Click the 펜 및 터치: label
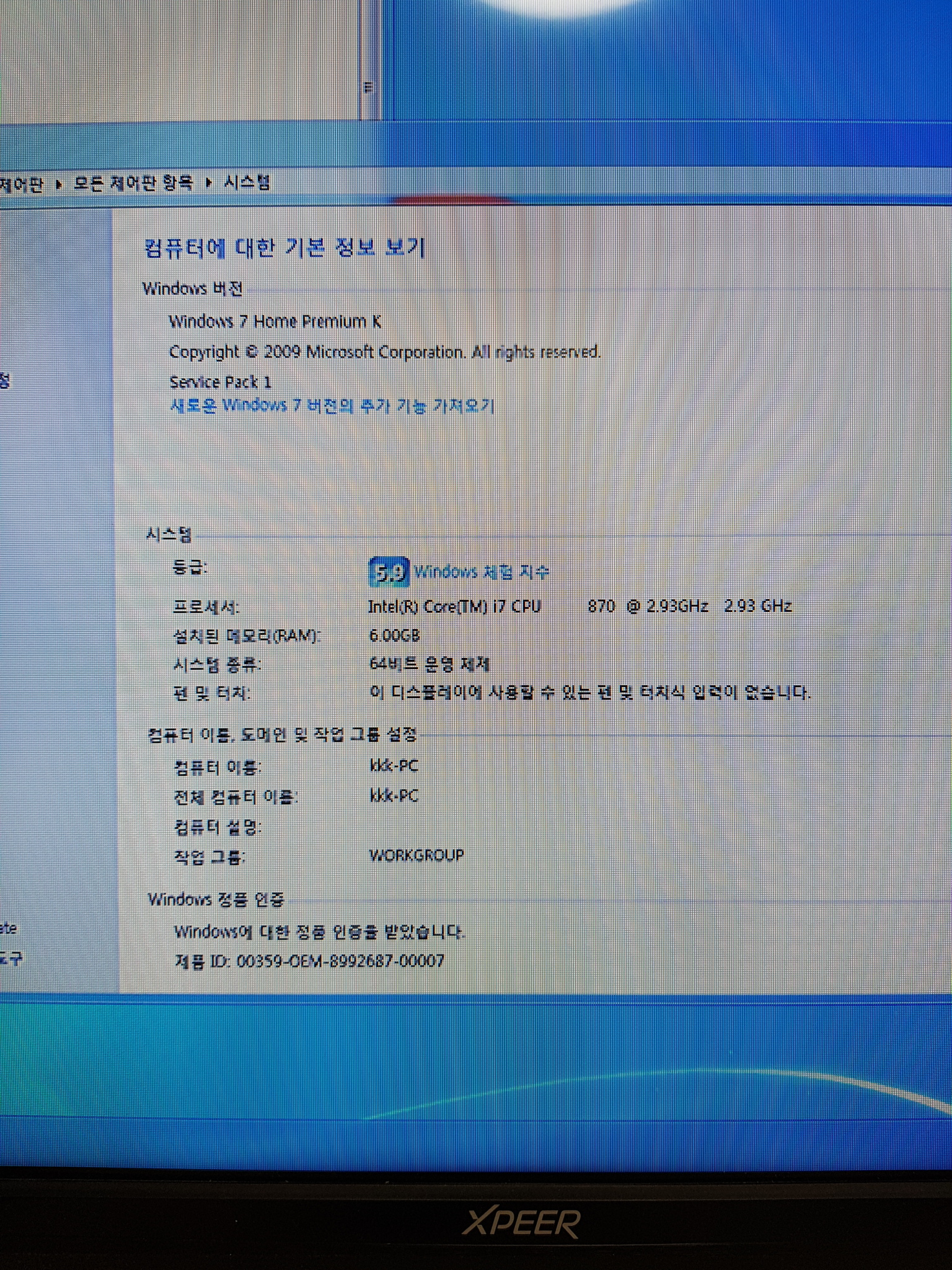This screenshot has height=1270, width=952. pyautogui.click(x=212, y=693)
